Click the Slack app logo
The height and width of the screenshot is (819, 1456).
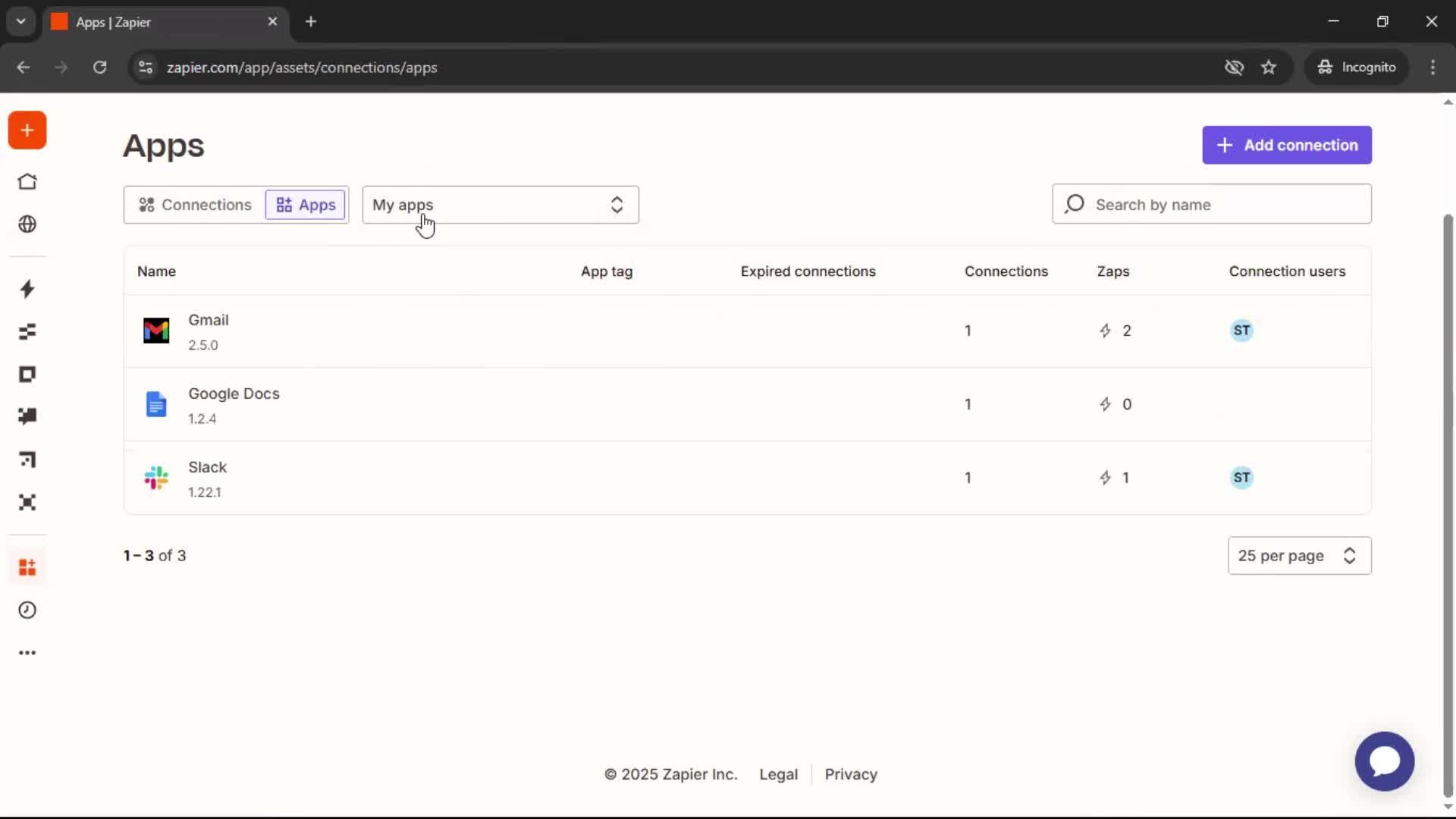156,478
